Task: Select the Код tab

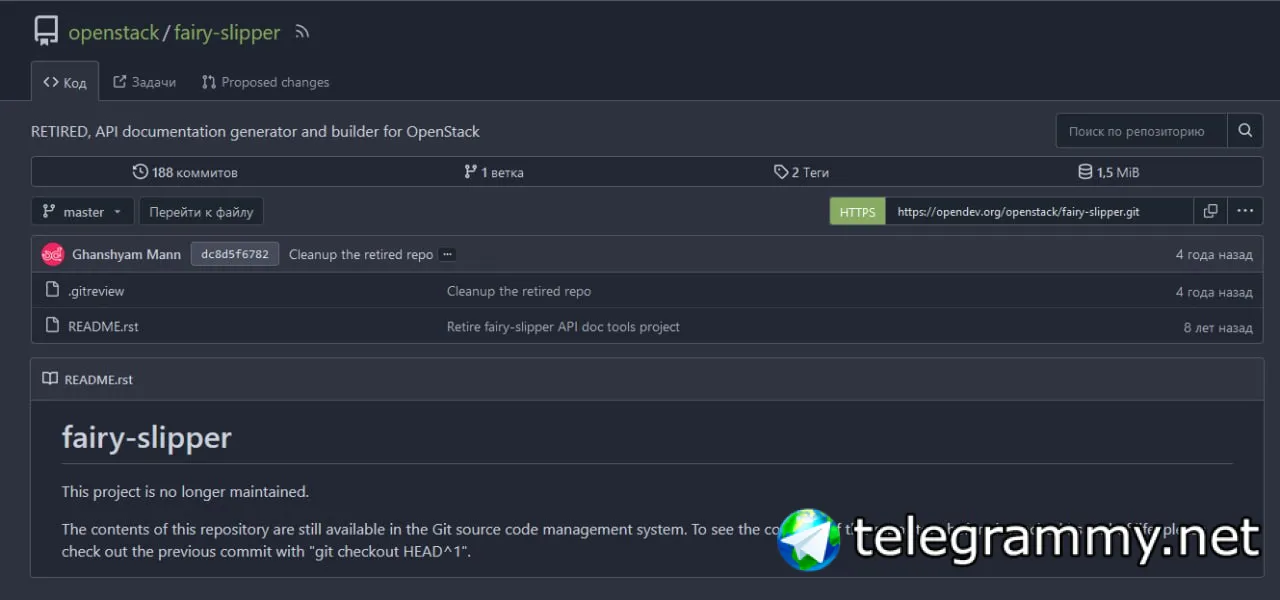Action: tap(65, 82)
